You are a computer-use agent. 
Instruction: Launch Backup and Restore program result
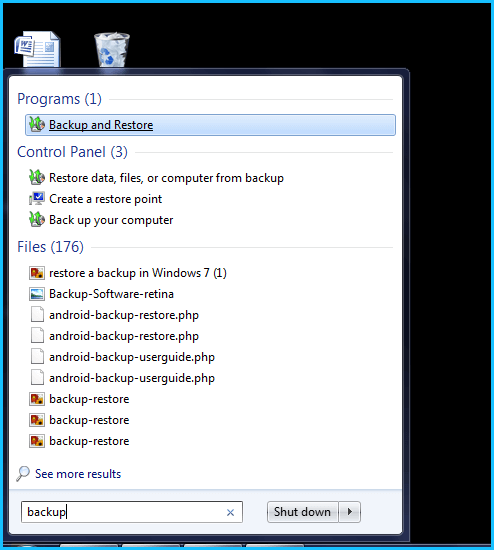(x=211, y=125)
